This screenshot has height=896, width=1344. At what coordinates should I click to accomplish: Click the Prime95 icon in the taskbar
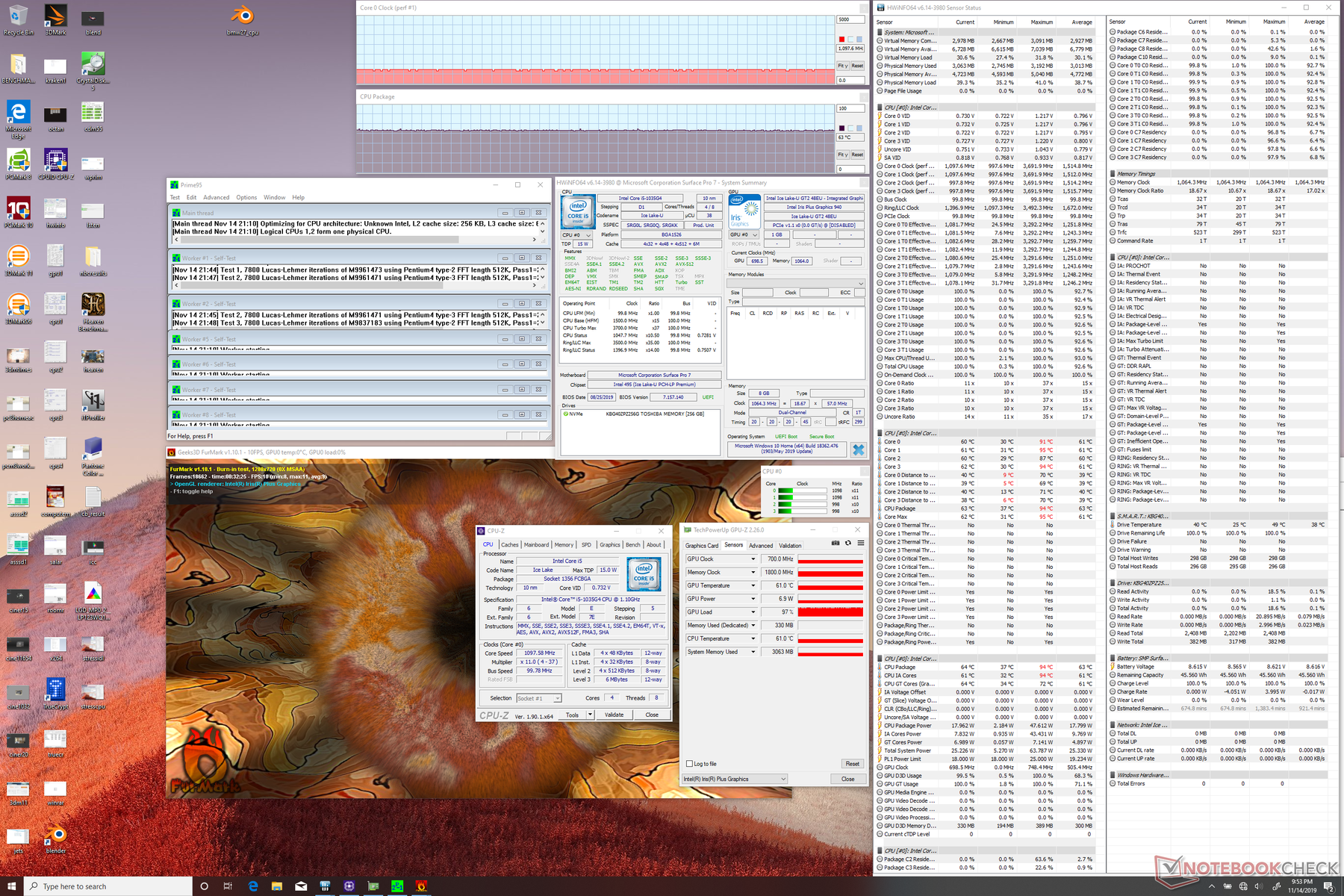pyautogui.click(x=396, y=886)
